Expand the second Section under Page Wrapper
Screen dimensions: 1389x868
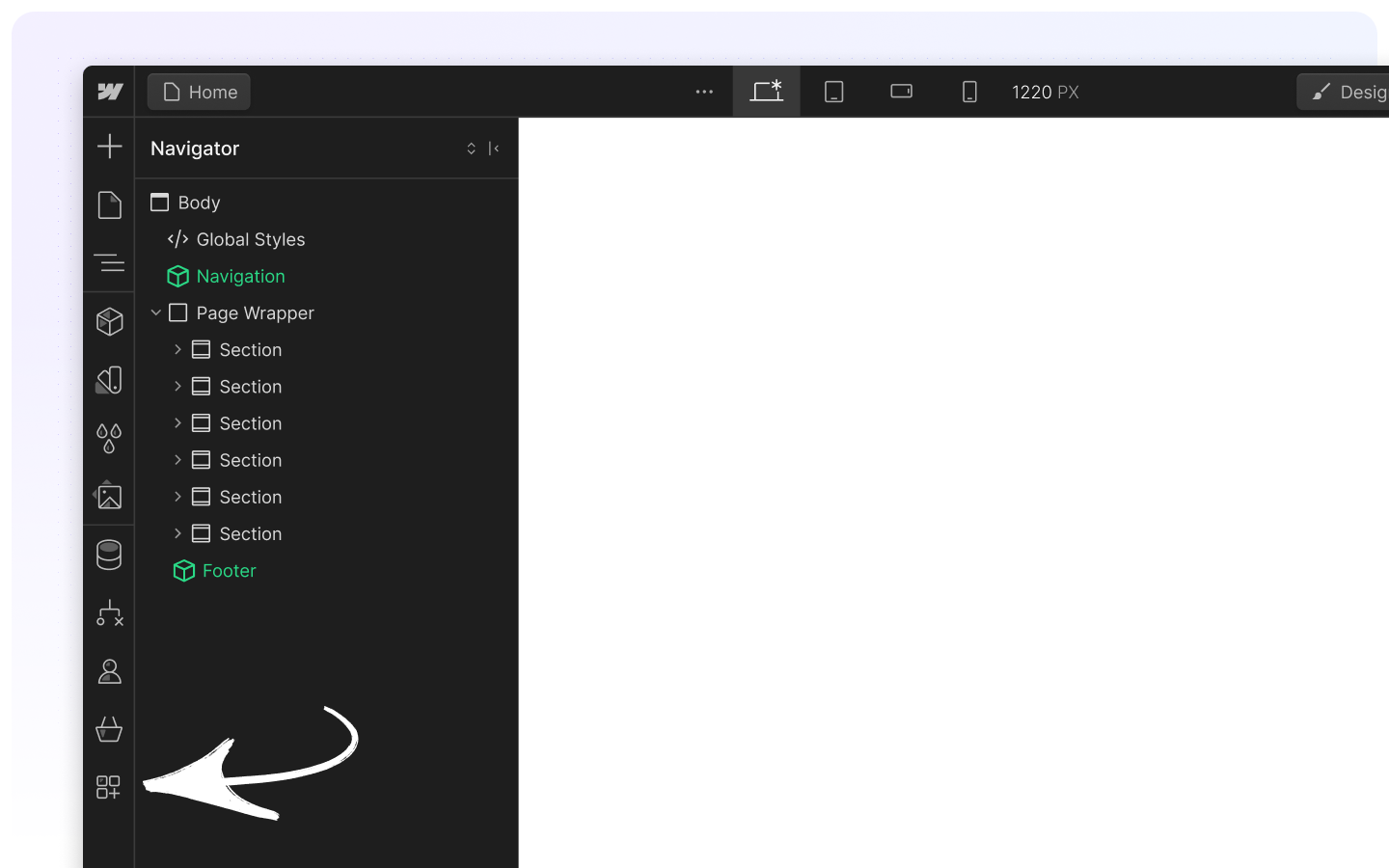(177, 386)
